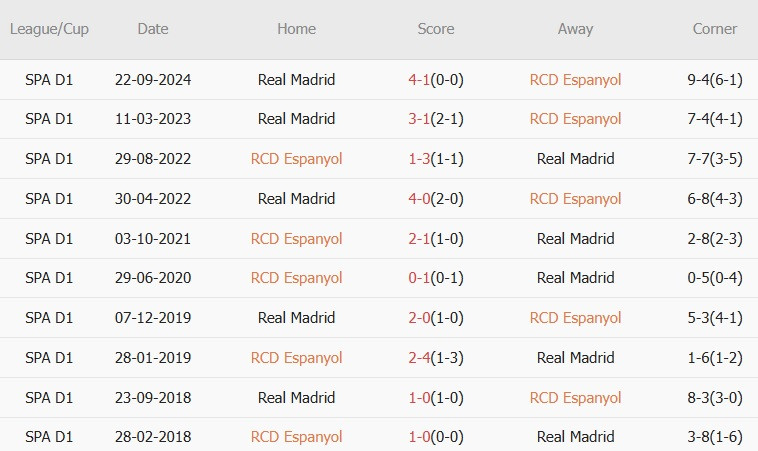Image resolution: width=758 pixels, height=451 pixels.
Task: Open the 1-3 score from 29-08-2022
Action: 419,159
